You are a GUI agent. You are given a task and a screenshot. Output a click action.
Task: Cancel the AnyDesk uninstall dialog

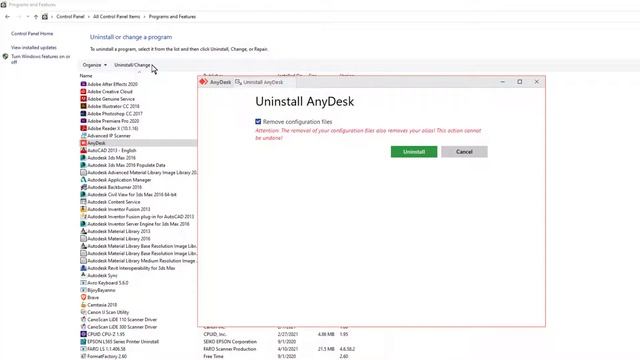(x=464, y=152)
